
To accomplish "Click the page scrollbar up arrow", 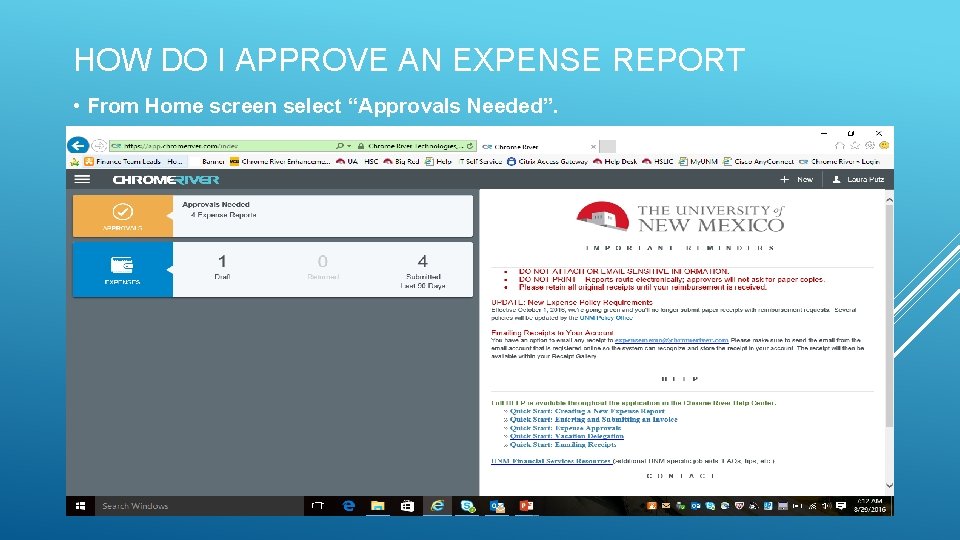I will point(889,200).
